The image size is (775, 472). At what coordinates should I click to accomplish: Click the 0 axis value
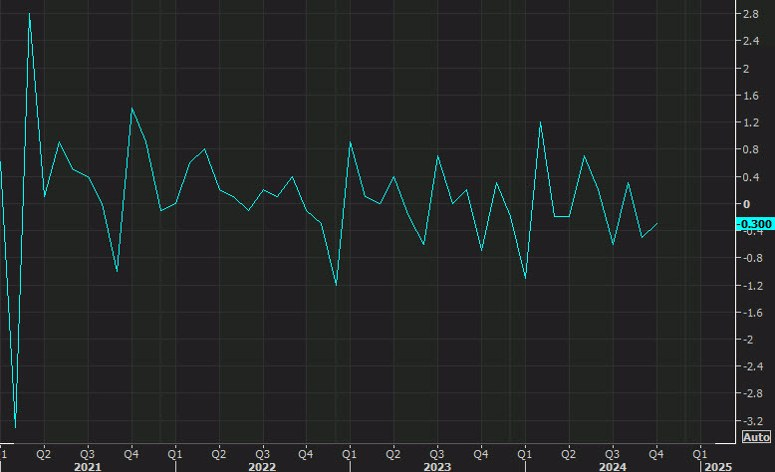746,204
